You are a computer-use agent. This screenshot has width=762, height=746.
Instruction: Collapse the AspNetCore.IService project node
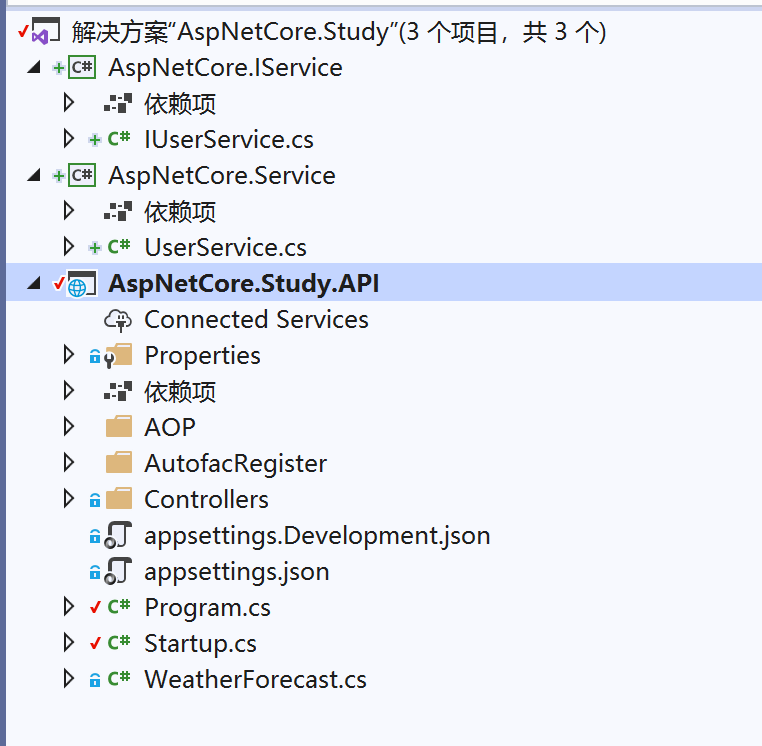[34, 67]
